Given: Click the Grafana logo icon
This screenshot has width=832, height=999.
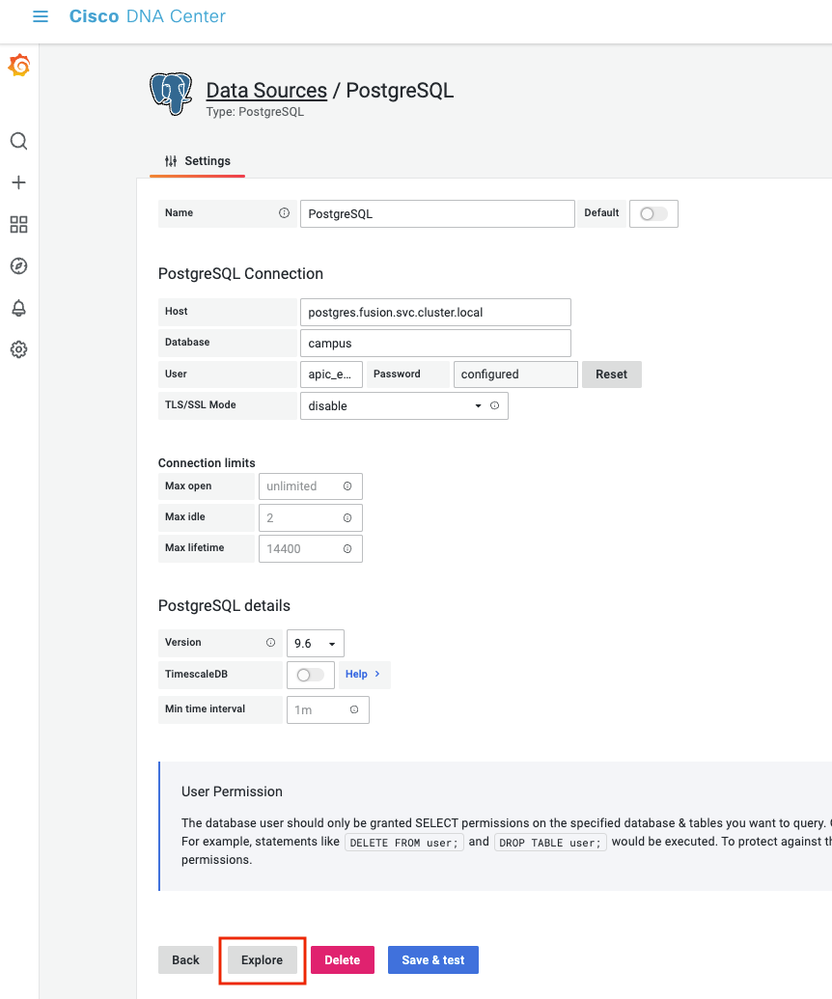Looking at the screenshot, I should tap(19, 65).
